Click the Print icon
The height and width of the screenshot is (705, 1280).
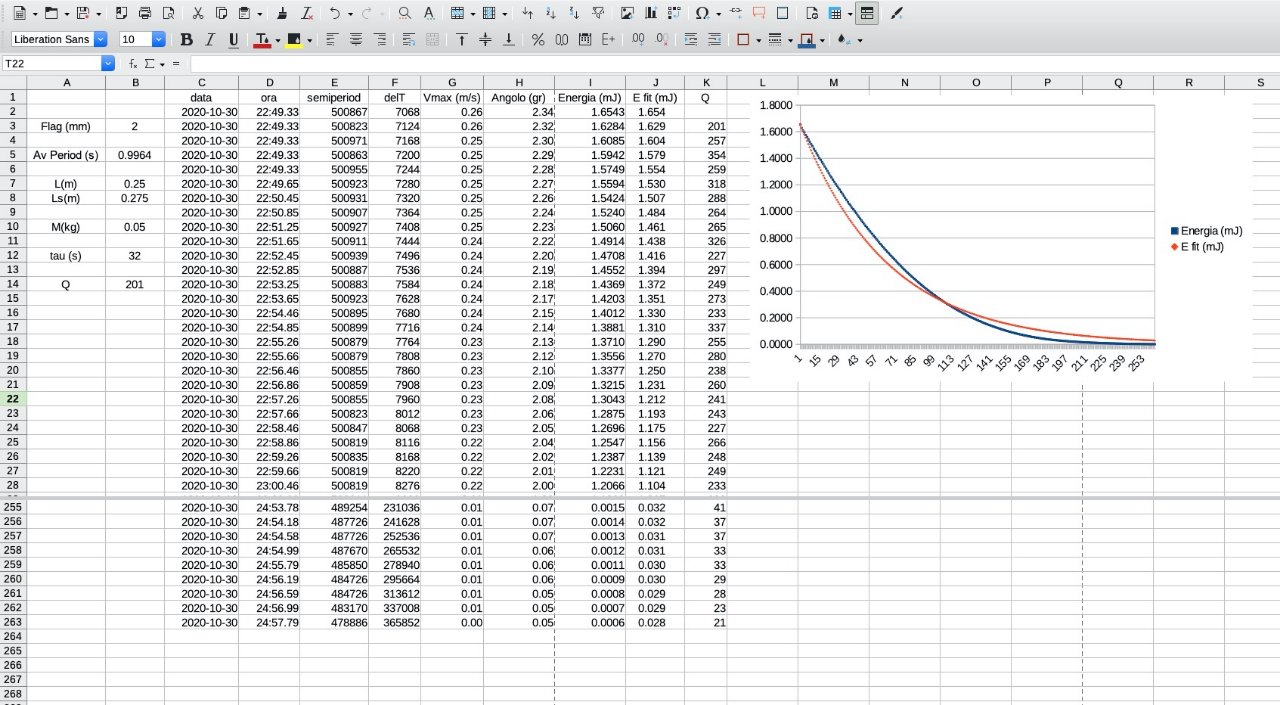pos(145,14)
